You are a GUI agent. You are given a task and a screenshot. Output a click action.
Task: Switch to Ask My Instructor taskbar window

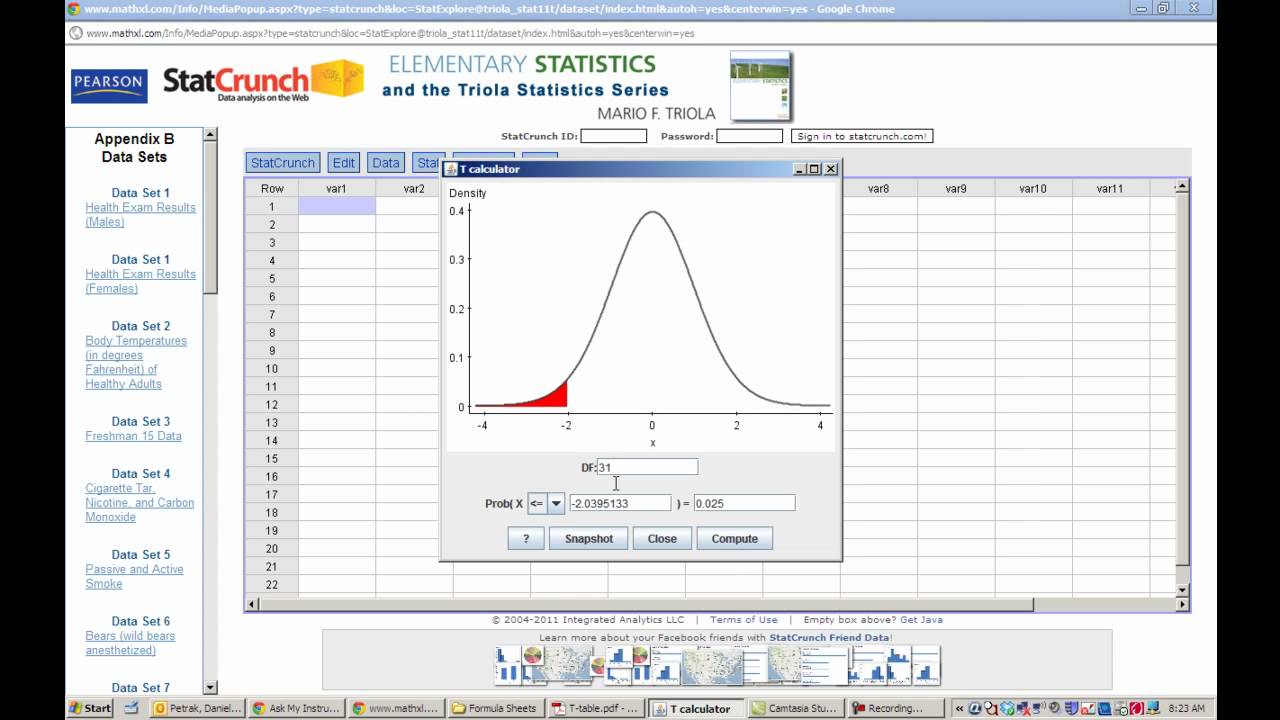coord(297,708)
